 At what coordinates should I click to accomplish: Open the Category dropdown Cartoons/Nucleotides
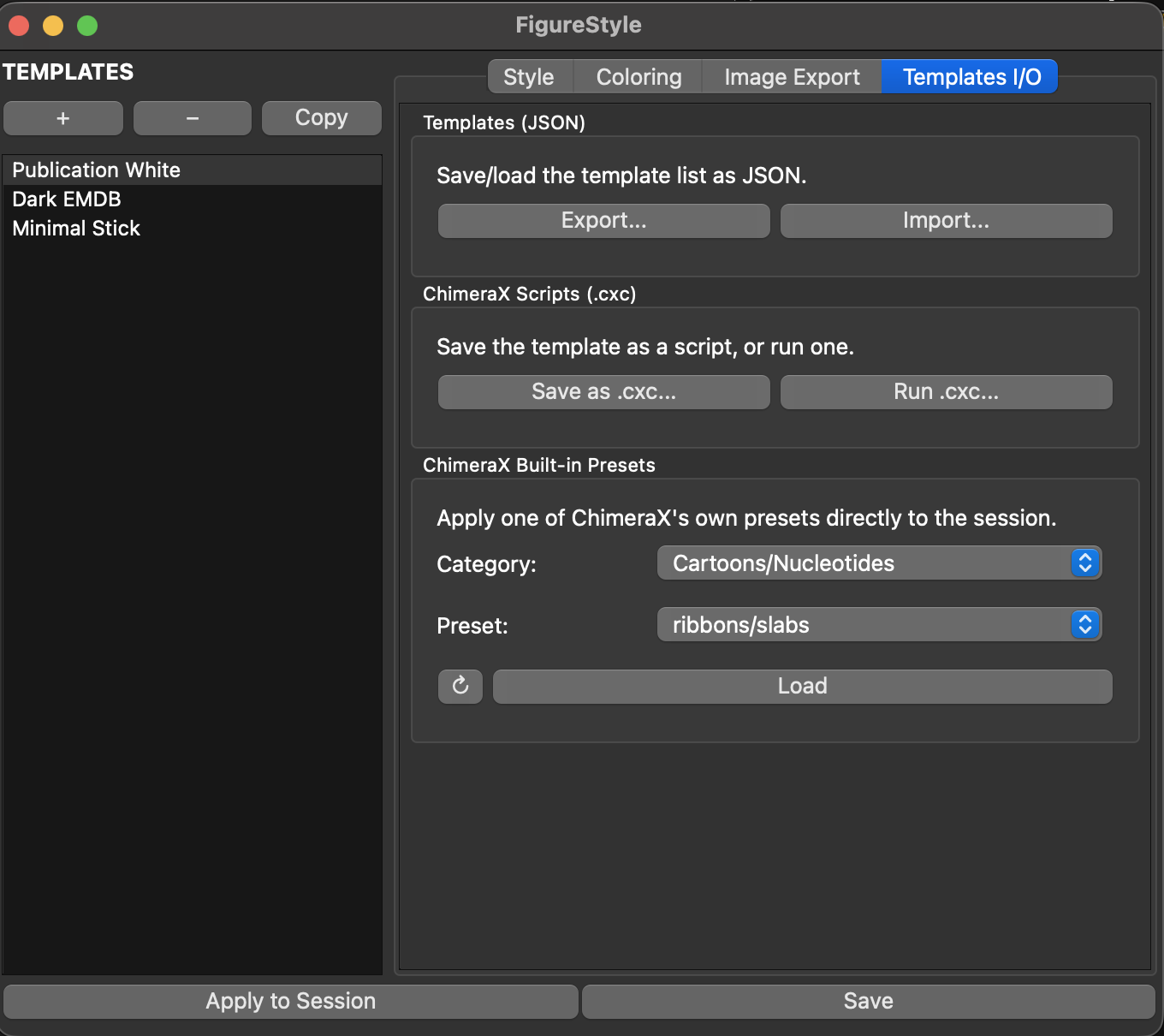point(879,563)
